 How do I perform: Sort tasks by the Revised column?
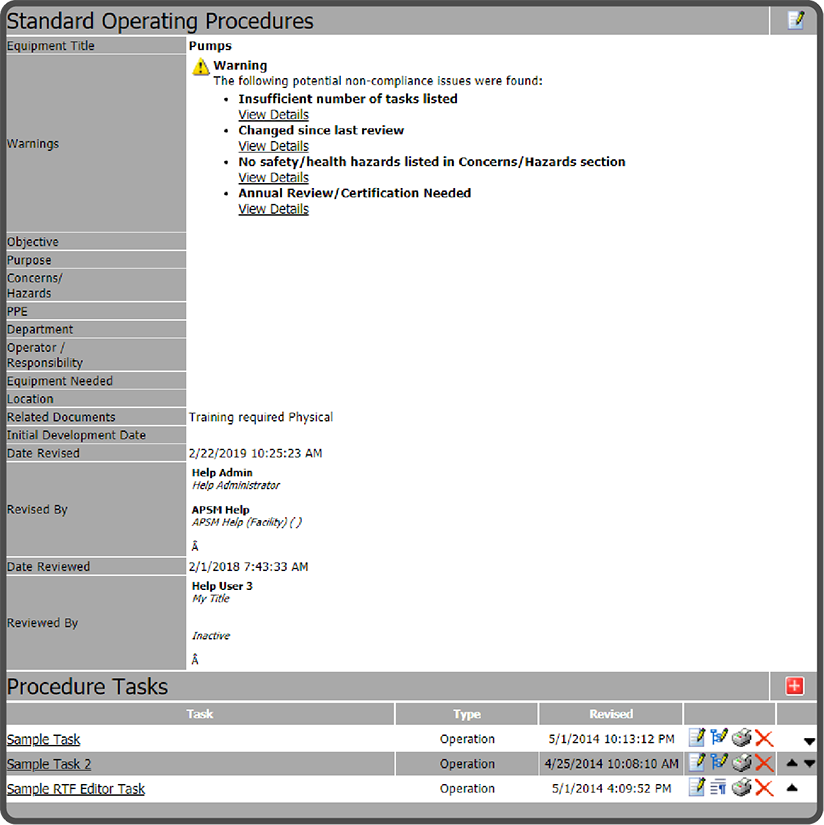609,713
